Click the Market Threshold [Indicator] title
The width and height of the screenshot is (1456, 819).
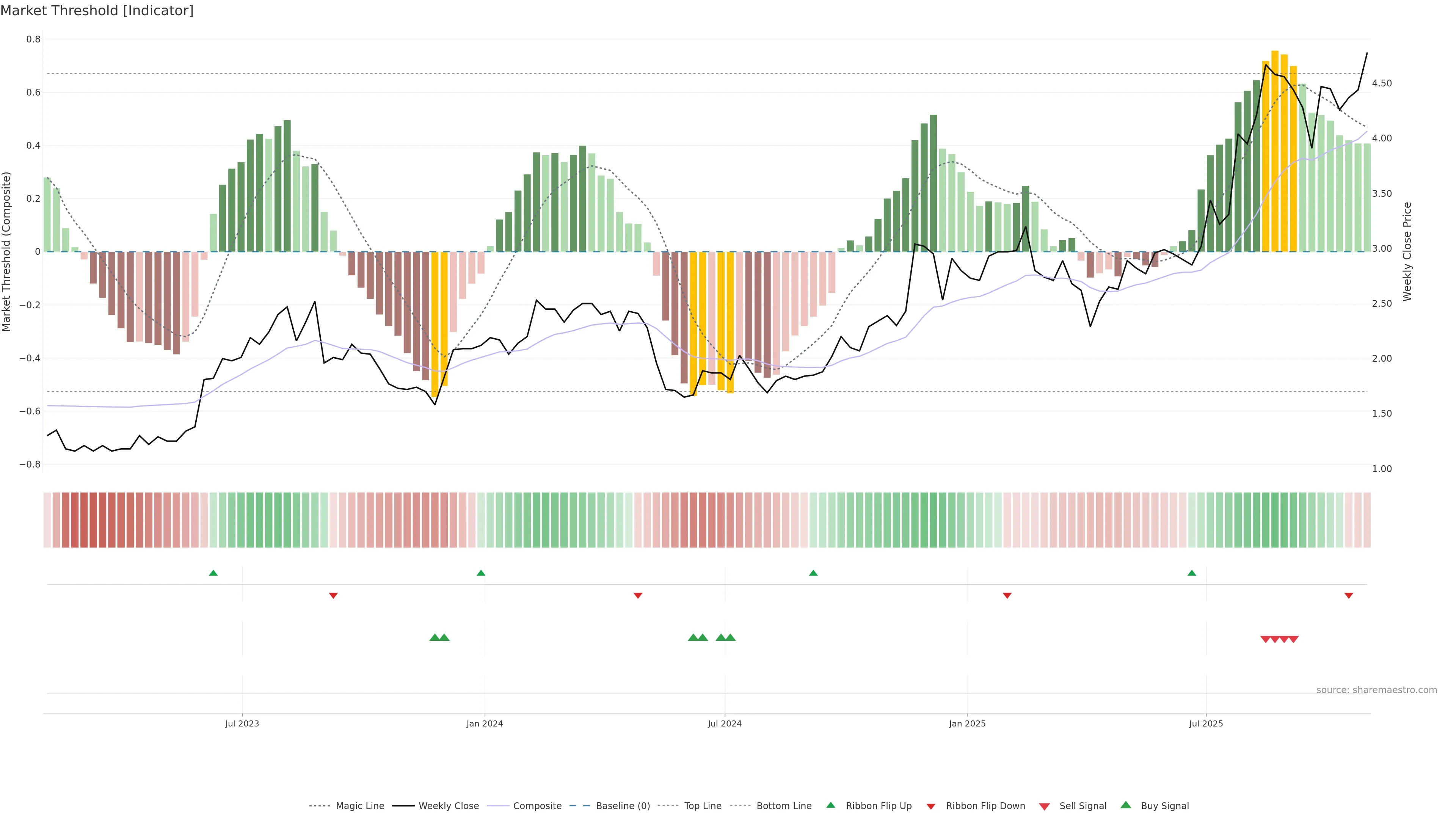(x=97, y=11)
